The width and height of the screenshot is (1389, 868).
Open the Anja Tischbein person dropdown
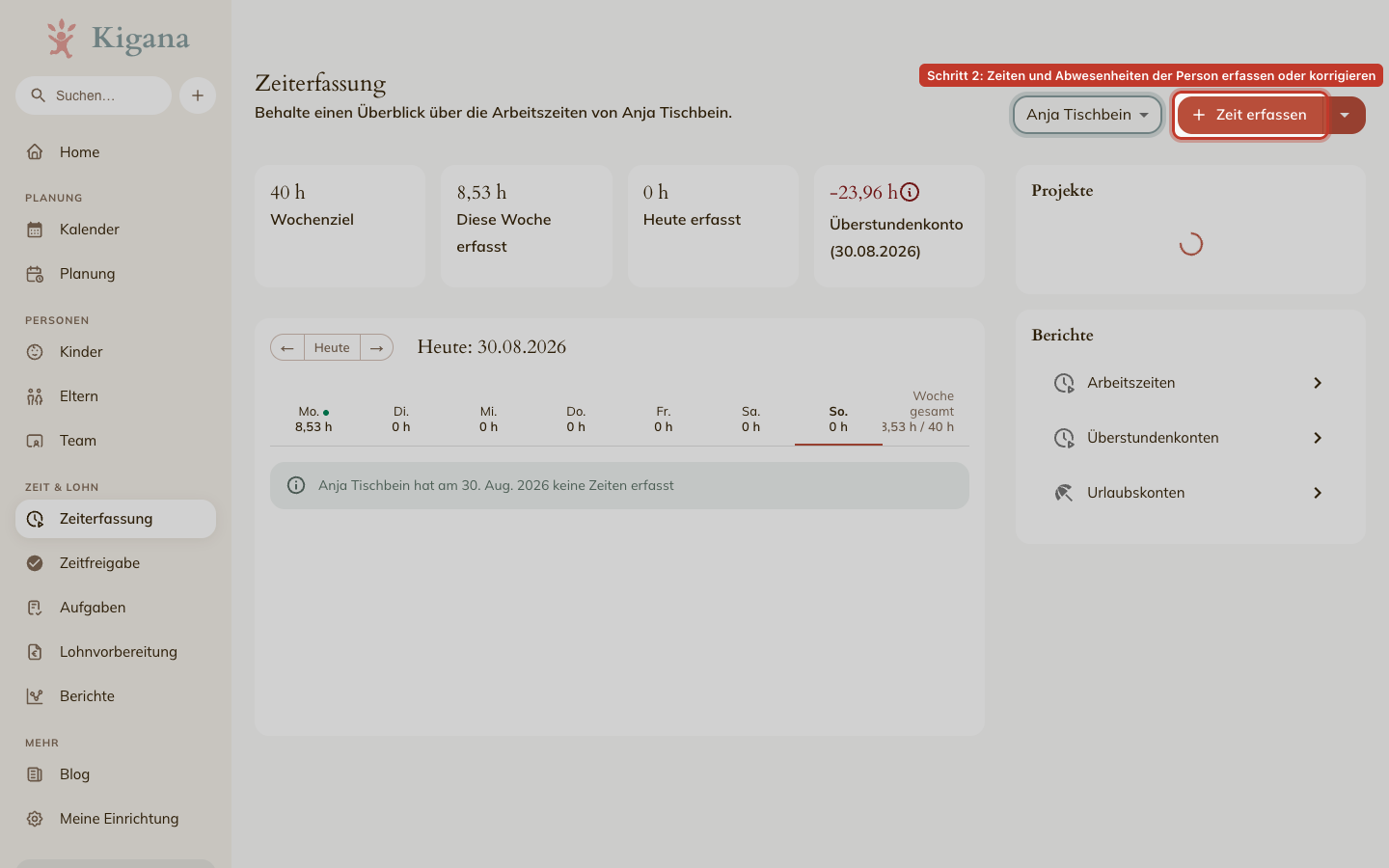1087,115
